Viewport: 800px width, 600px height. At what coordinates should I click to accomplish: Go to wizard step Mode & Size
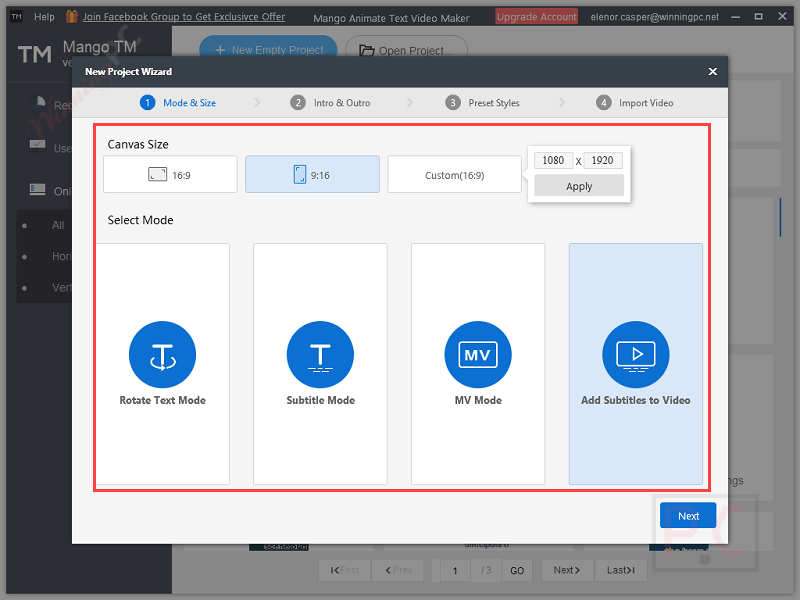[x=178, y=103]
